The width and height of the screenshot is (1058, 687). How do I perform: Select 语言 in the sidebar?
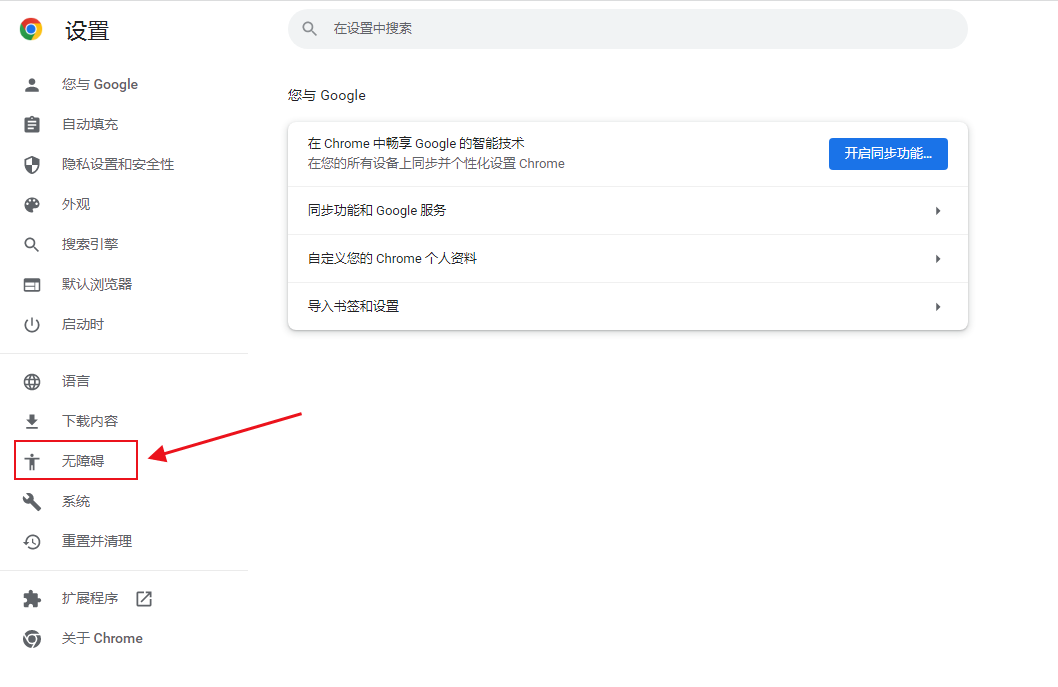76,381
